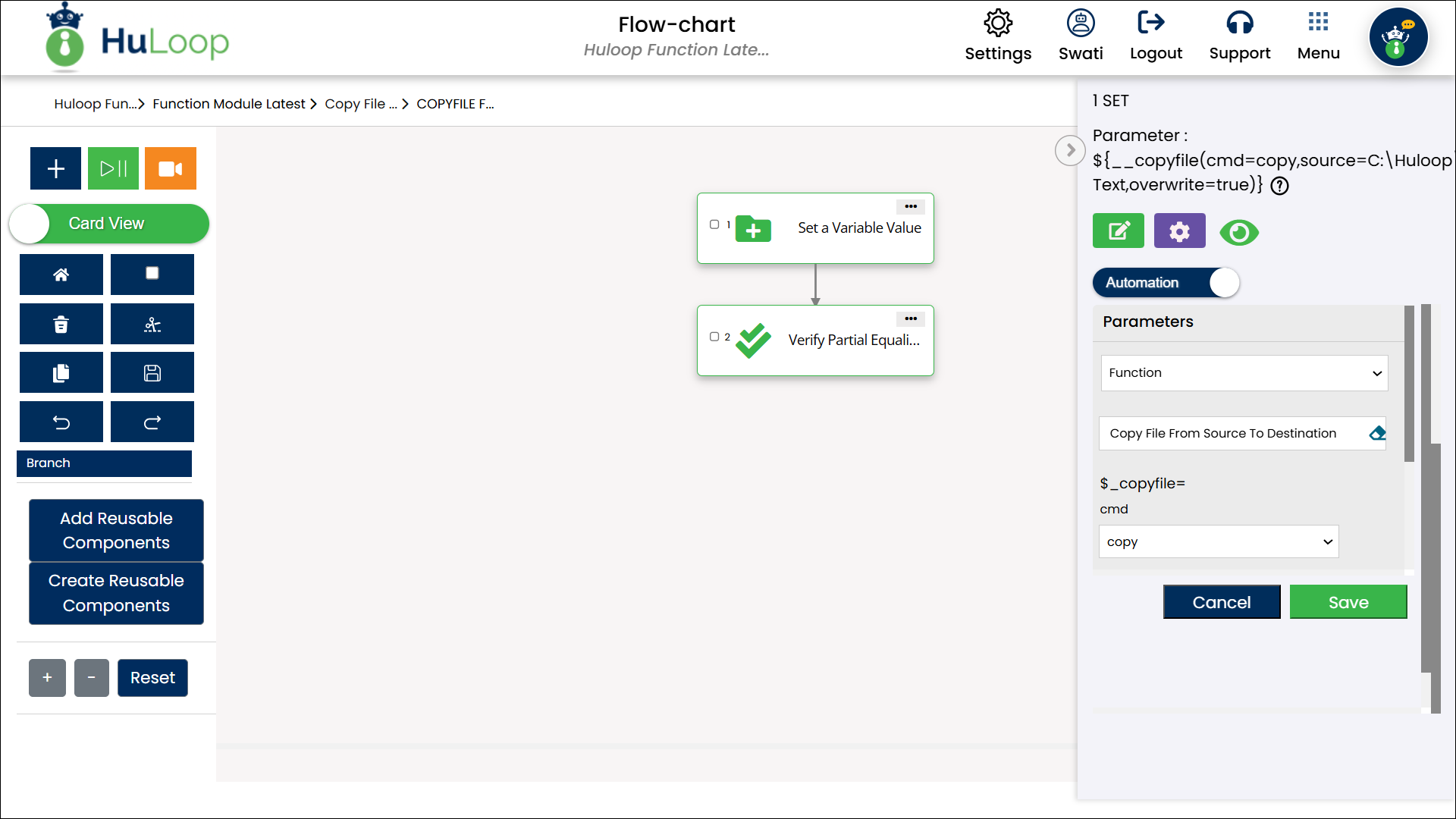Click the Save button

point(1348,602)
